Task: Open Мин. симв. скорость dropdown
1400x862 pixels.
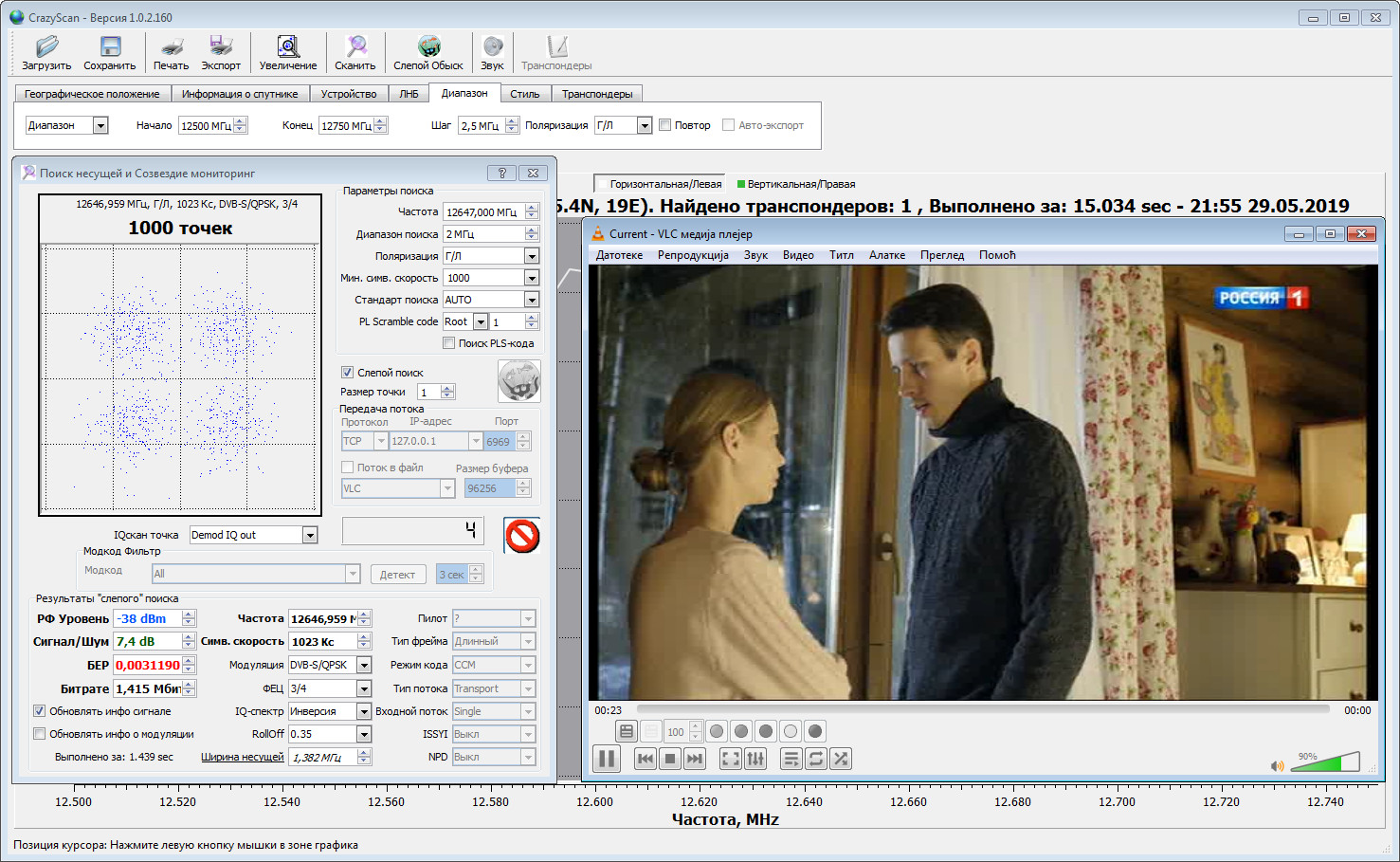Action: [x=532, y=278]
